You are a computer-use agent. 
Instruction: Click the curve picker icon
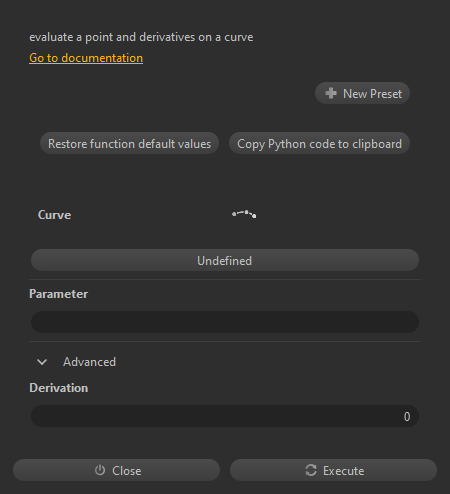[244, 214]
